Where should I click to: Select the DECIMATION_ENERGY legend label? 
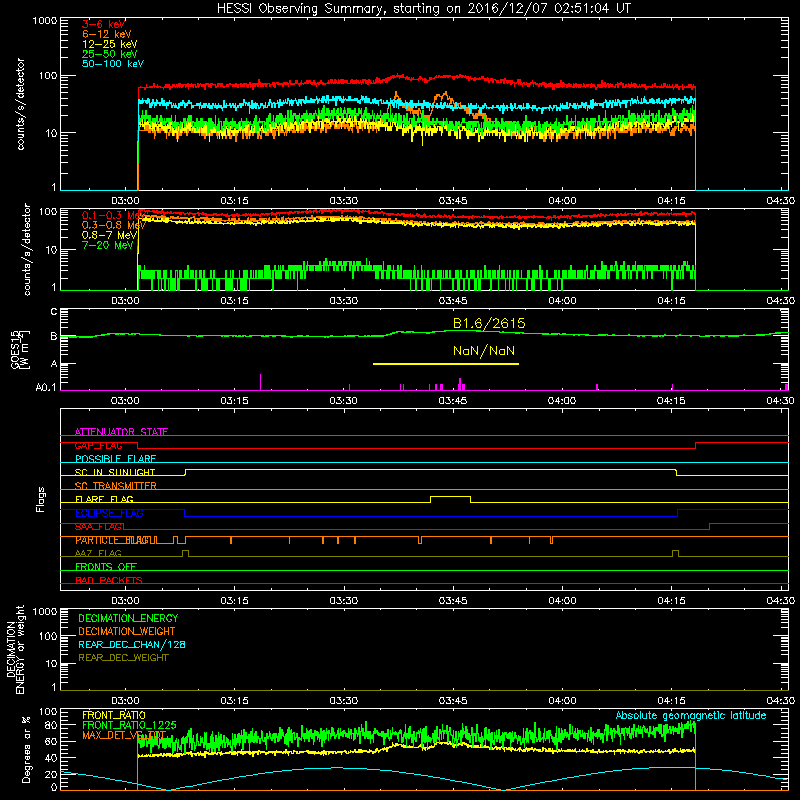coord(128,618)
